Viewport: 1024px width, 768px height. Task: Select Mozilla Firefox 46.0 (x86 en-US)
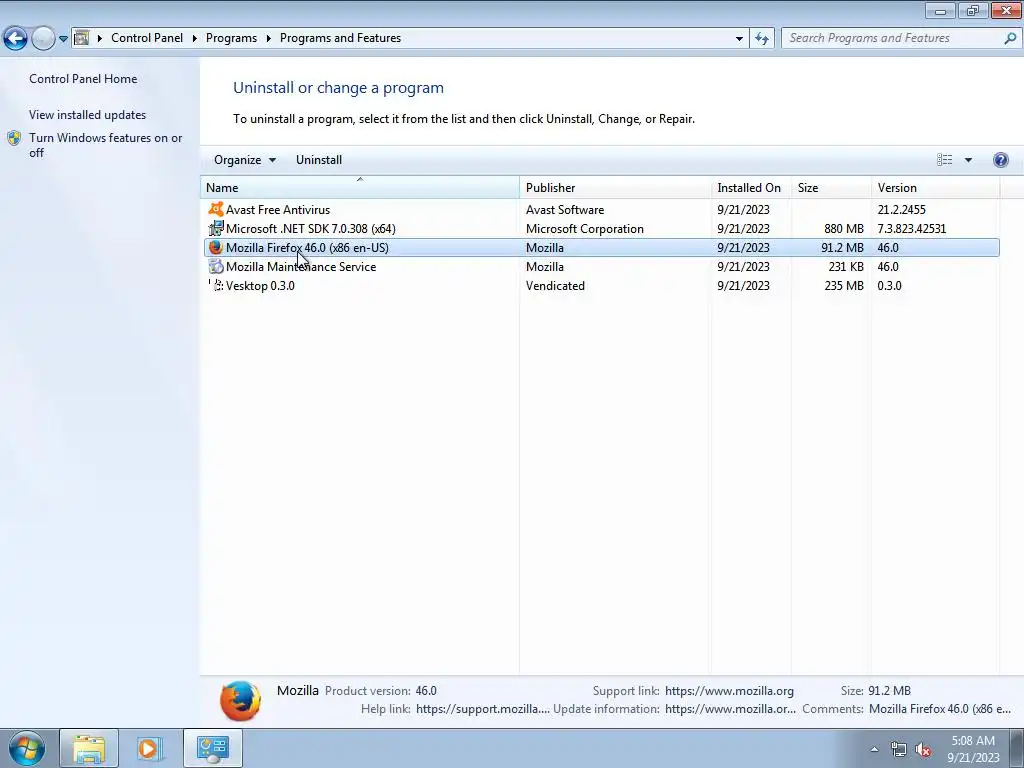pyautogui.click(x=307, y=248)
